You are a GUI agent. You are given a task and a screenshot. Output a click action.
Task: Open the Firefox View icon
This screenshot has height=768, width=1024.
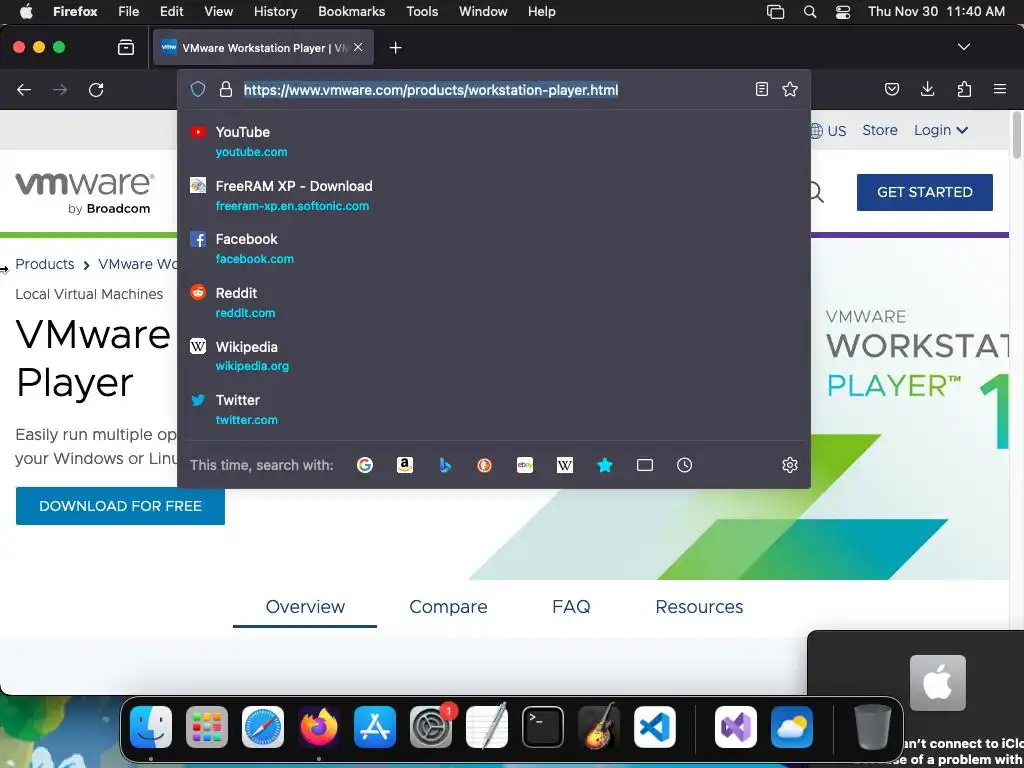[x=125, y=47]
